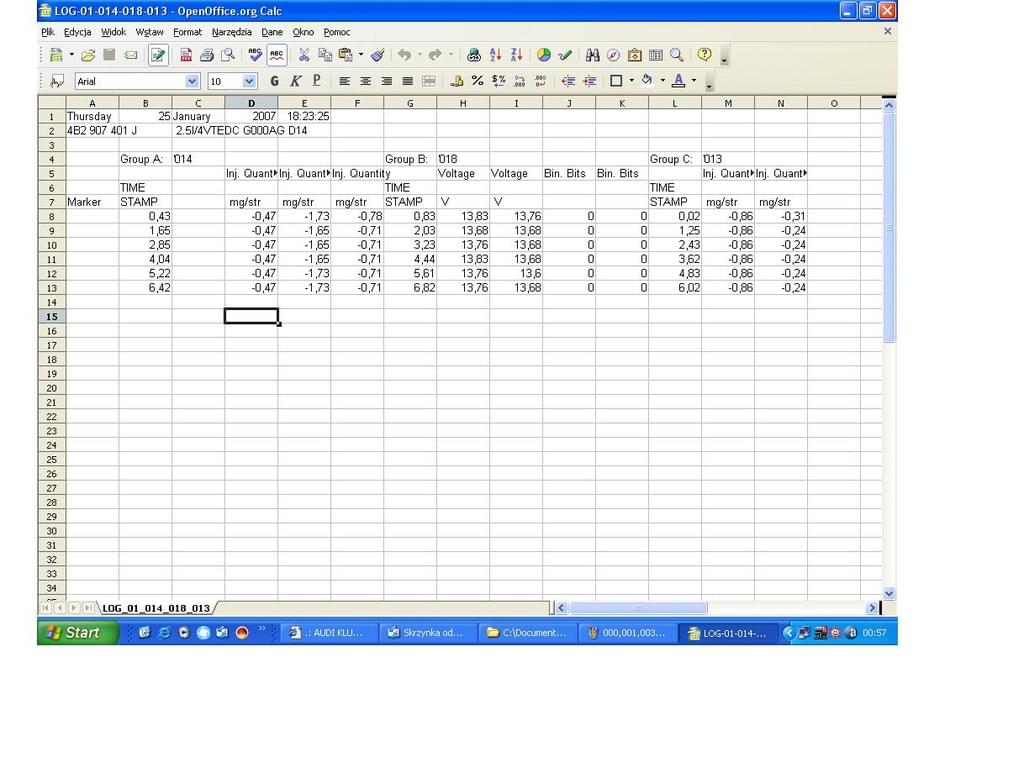Viewport: 1024px width, 757px height.
Task: Expand the Background Color dropdown arrow
Action: click(662, 81)
